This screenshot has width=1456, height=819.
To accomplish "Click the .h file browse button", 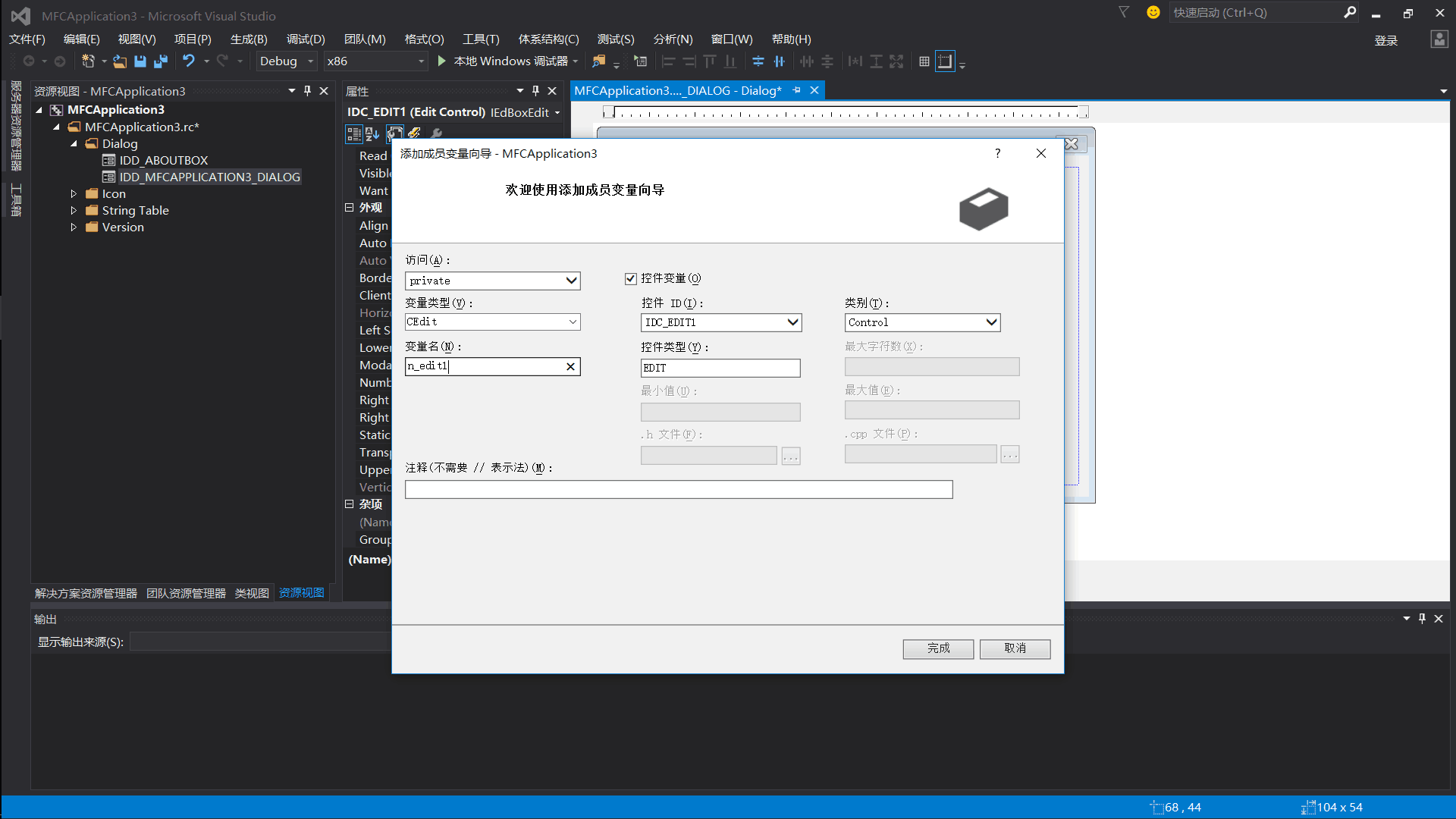I will tap(790, 455).
